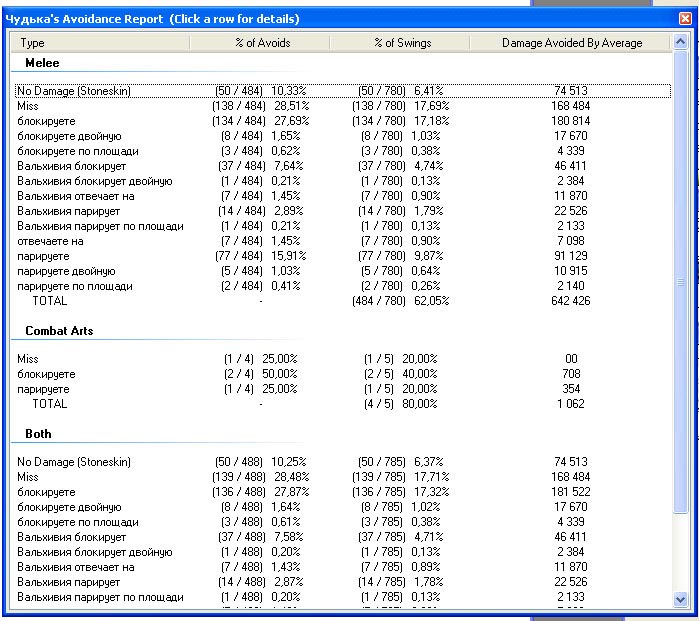Screen dimensions: 699x621
Task: Select Melee Вальхивия парирует row 2,89%
Action: pos(342,211)
